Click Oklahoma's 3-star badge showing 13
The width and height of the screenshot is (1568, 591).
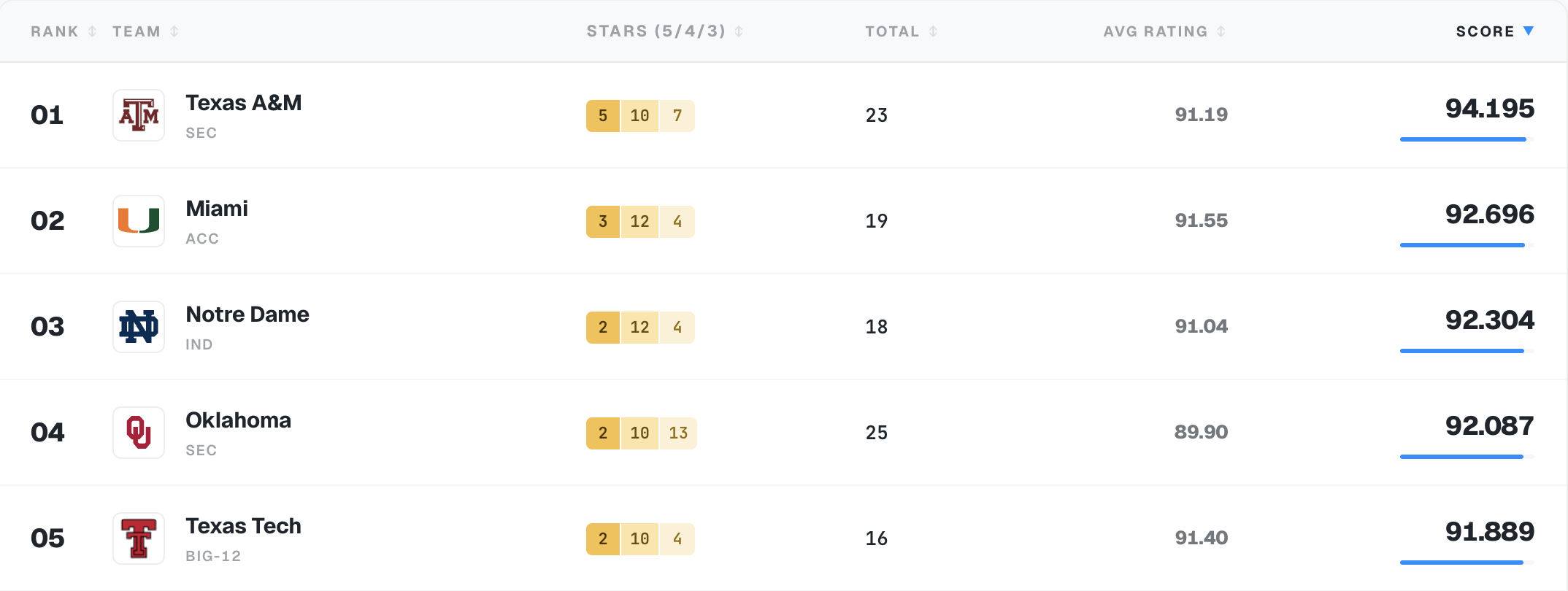(x=678, y=433)
